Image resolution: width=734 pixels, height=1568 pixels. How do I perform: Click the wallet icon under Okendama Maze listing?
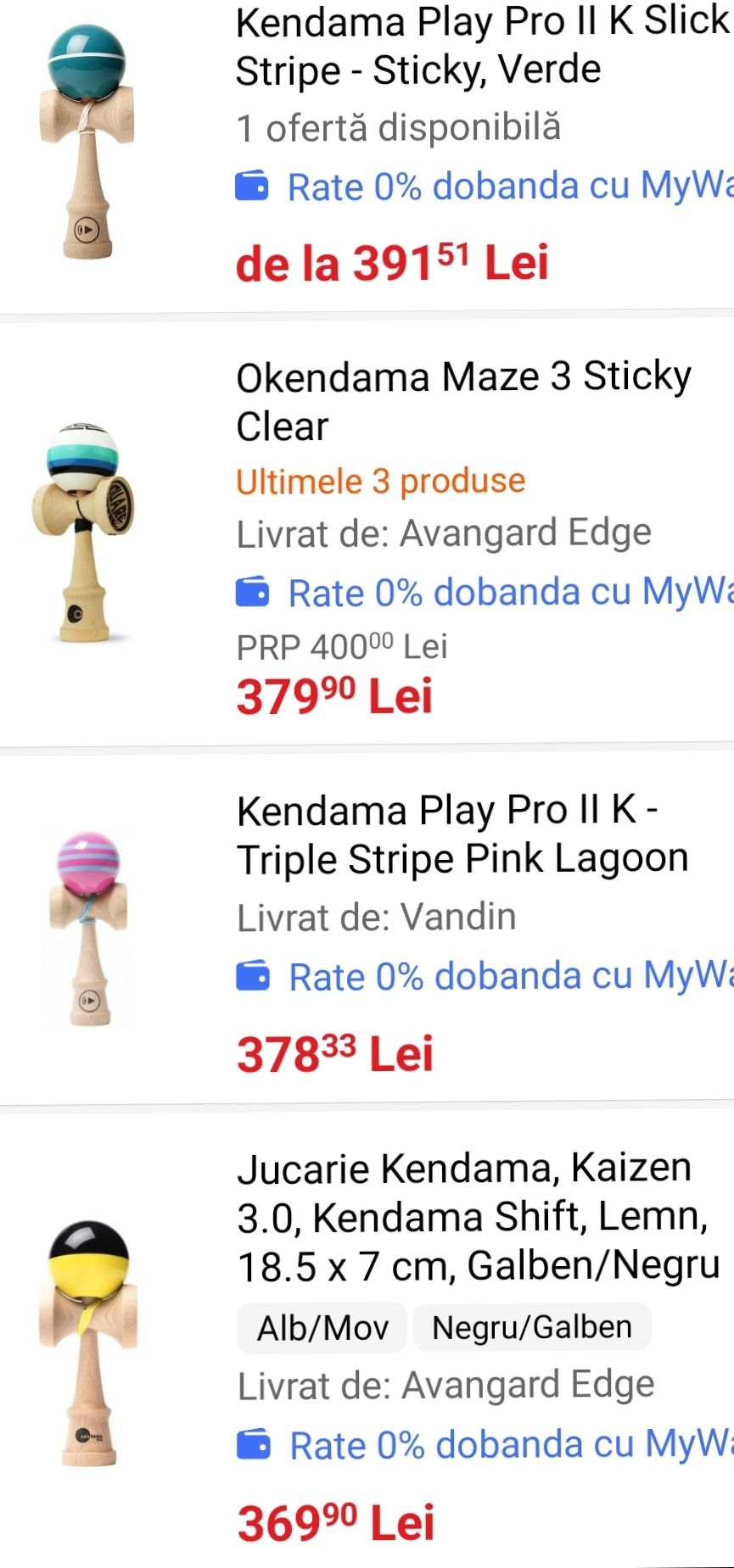point(252,592)
